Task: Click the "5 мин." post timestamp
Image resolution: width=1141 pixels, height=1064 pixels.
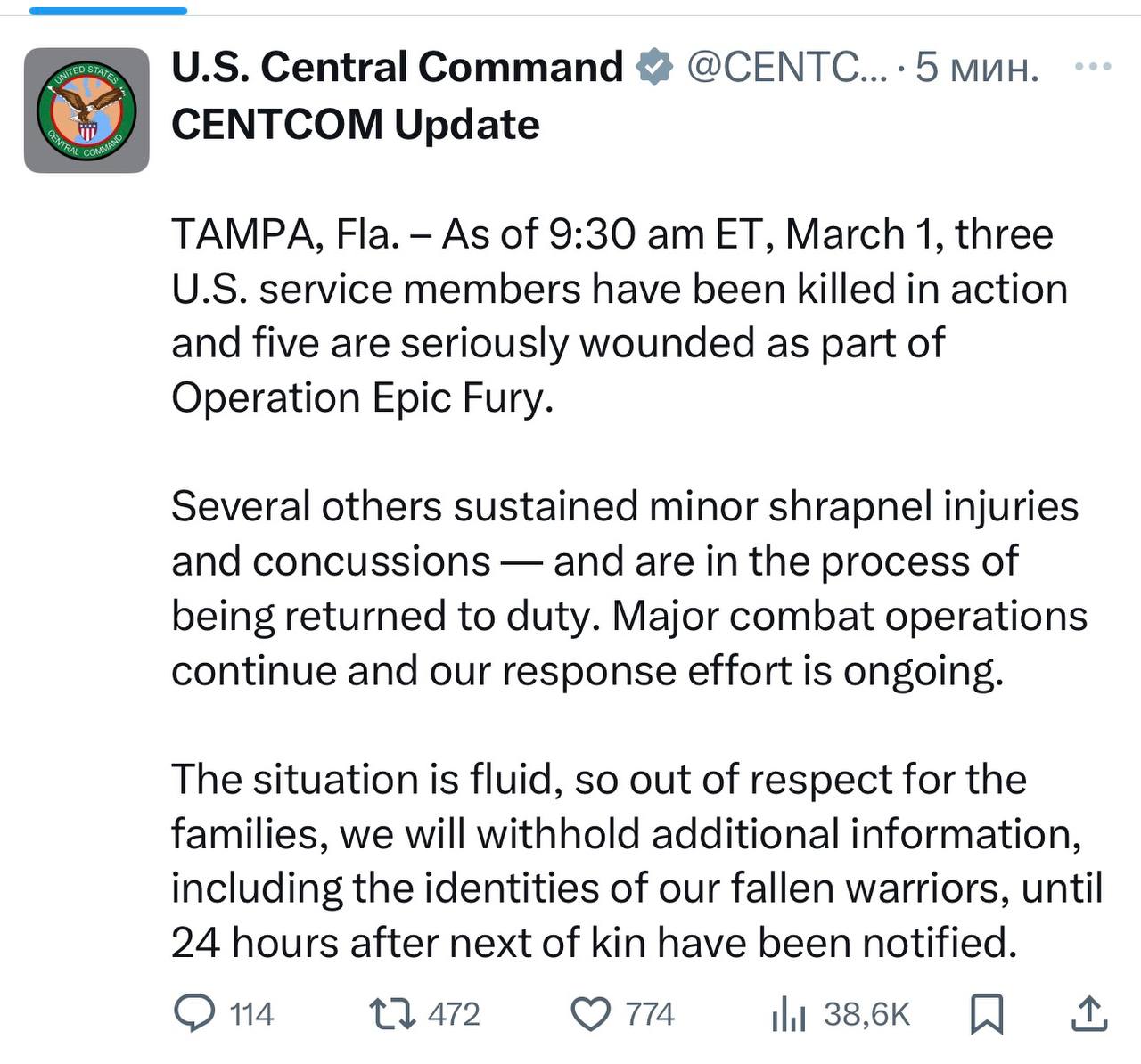Action: tap(978, 67)
